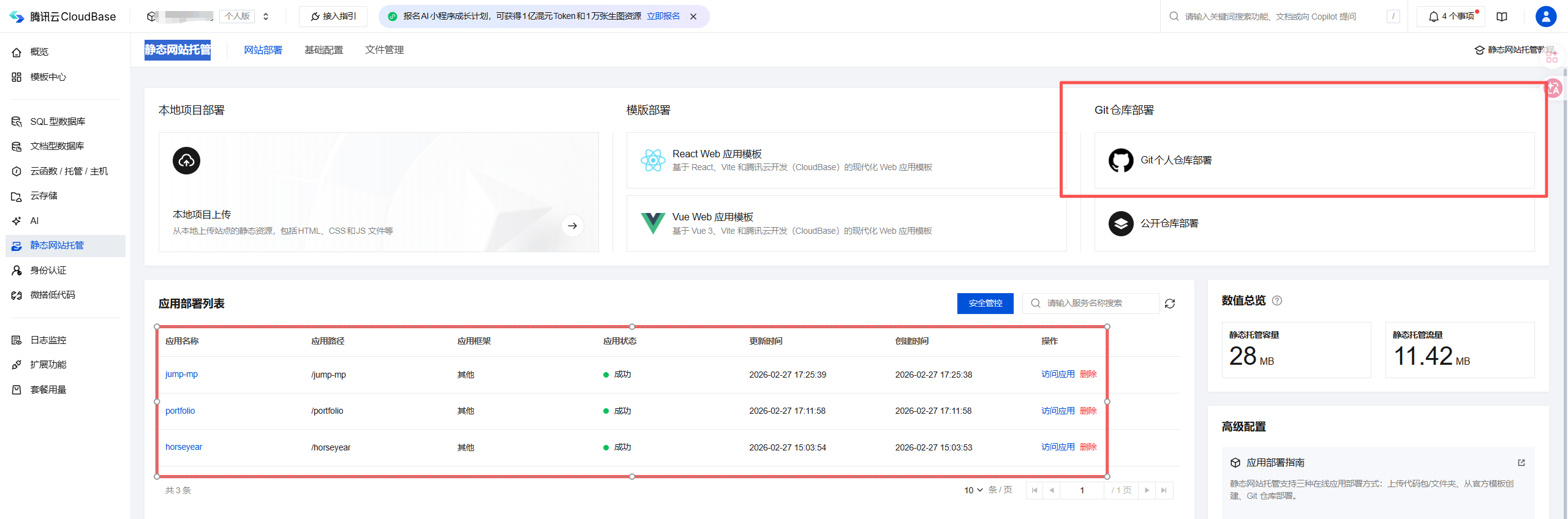Click 访问应用 for horseyear row

pyautogui.click(x=1058, y=447)
